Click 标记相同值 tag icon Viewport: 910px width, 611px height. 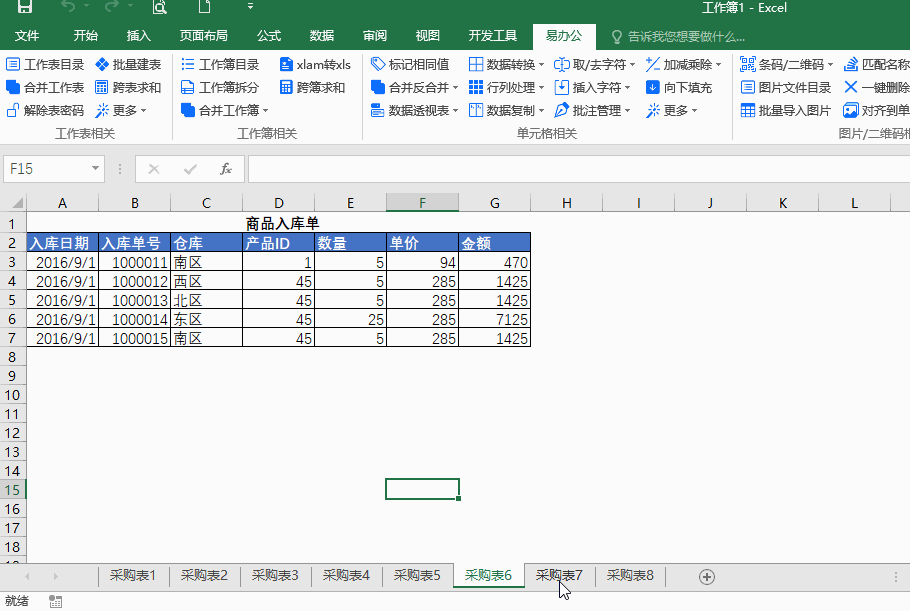378,64
